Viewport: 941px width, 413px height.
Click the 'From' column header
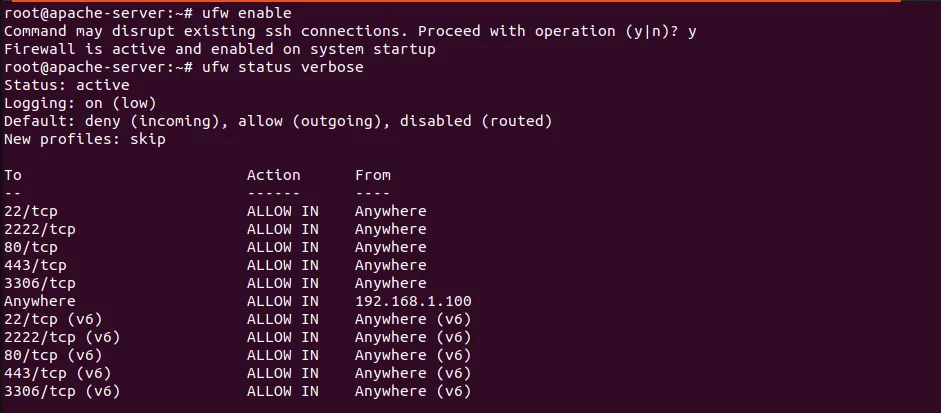(372, 175)
